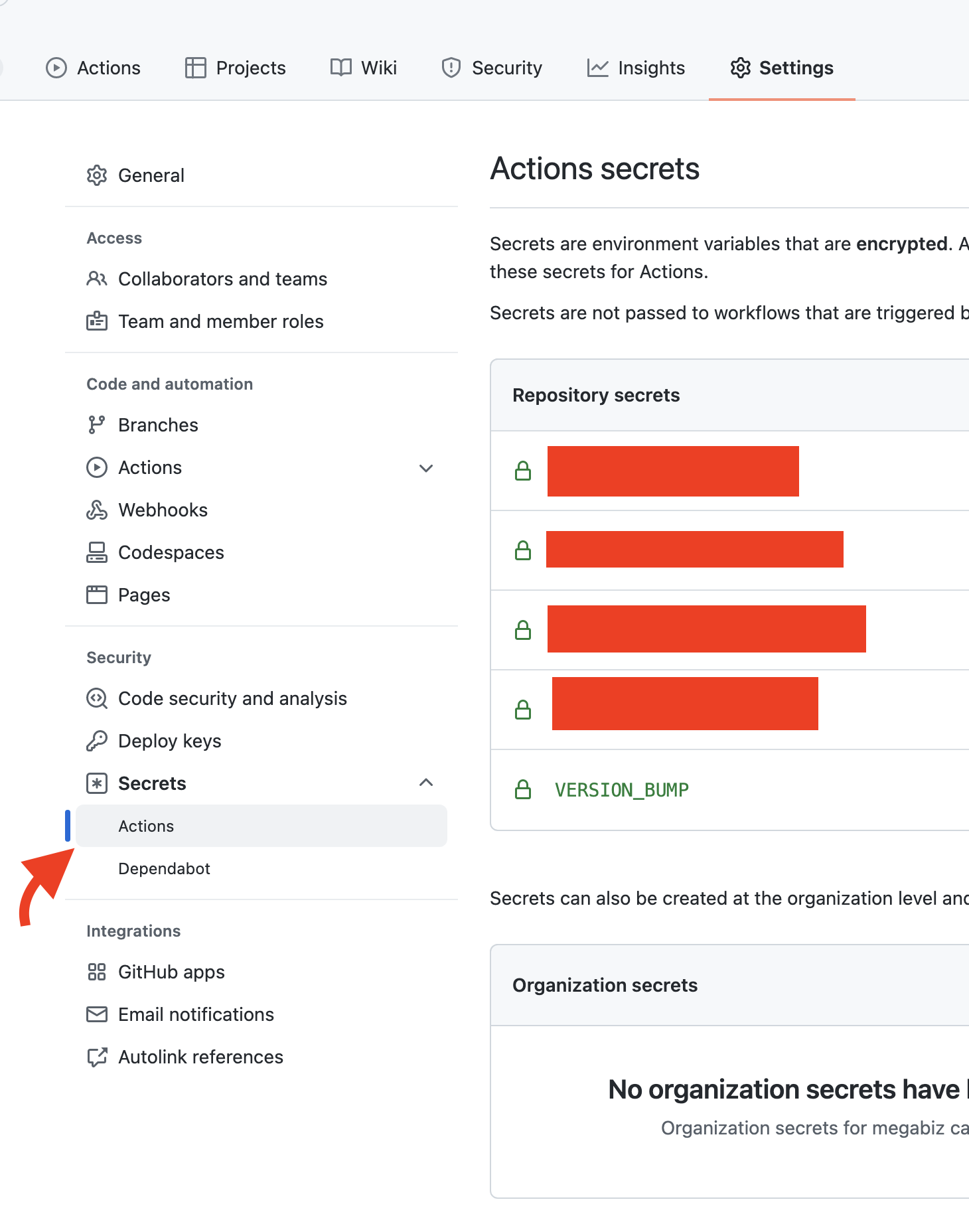This screenshot has height=1232, width=969.
Task: Select Dependabot under Secrets
Action: [164, 868]
